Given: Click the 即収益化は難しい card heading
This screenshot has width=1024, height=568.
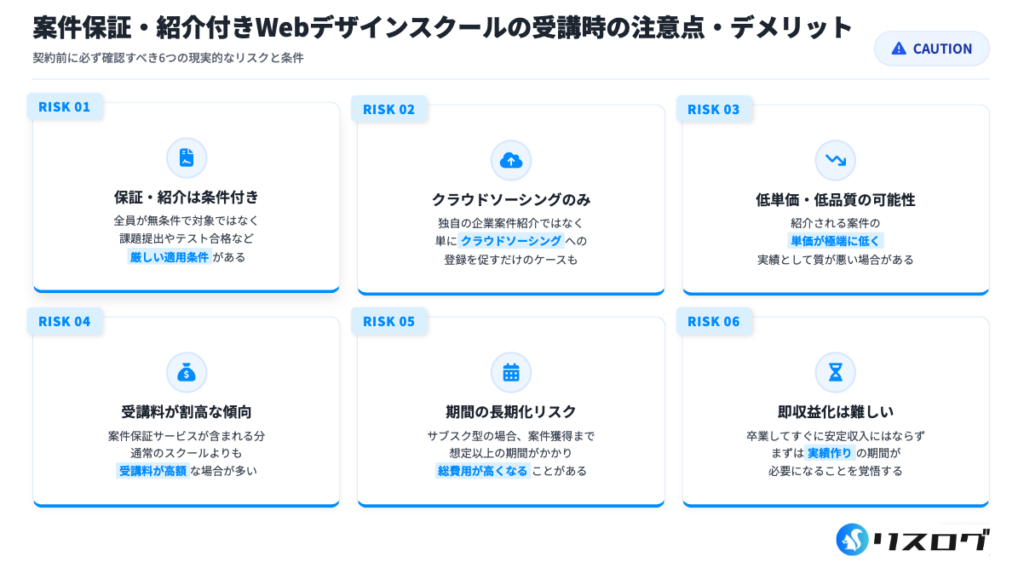Looking at the screenshot, I should pyautogui.click(x=835, y=412).
